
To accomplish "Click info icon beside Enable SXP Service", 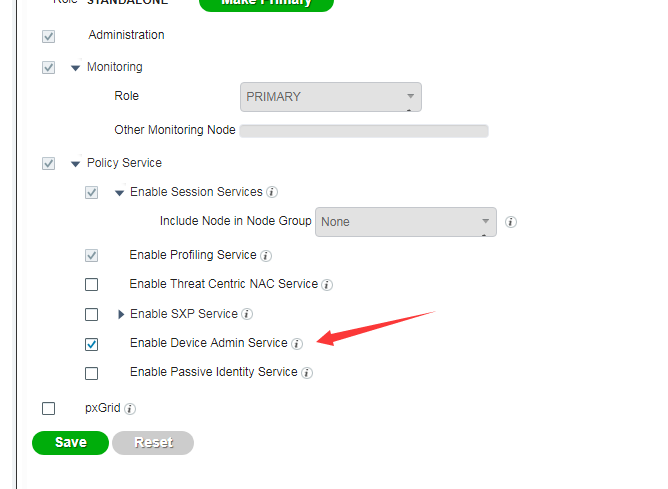I will [x=247, y=314].
